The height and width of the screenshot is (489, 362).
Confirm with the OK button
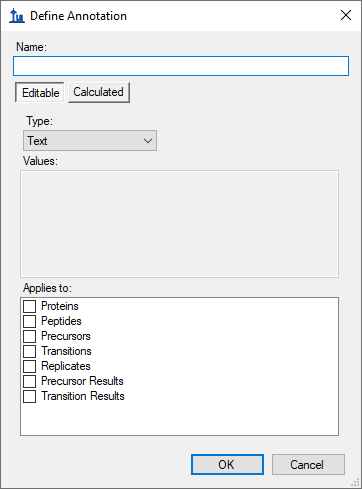coord(227,464)
